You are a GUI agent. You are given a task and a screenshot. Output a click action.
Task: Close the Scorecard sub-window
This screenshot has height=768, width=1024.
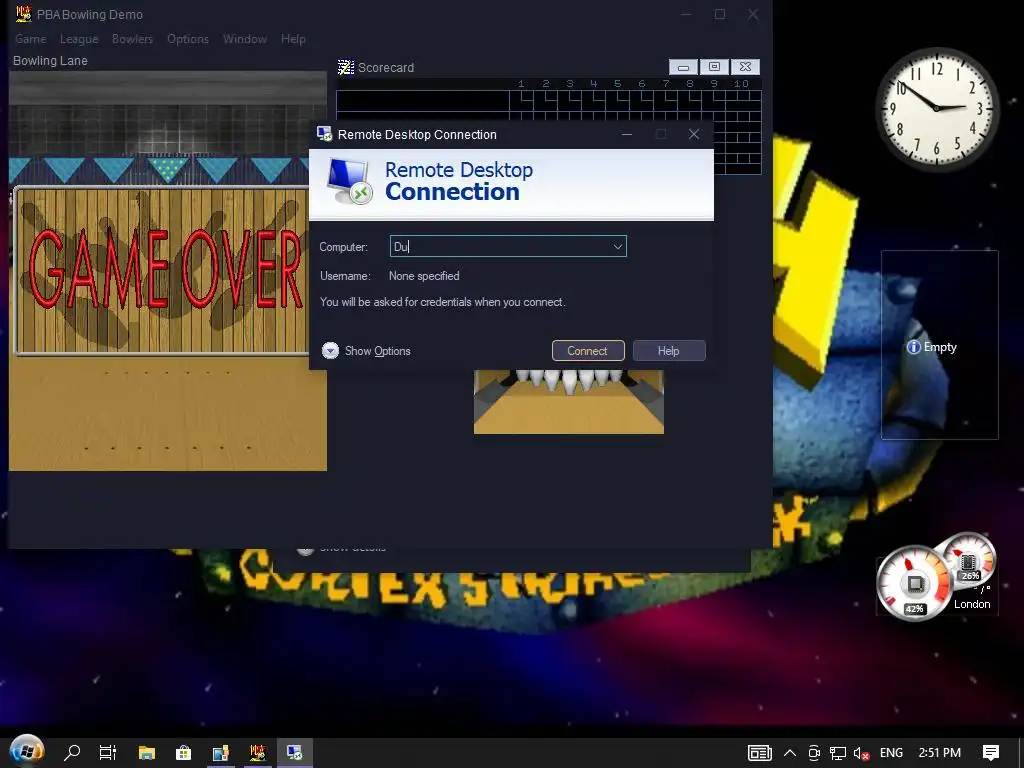point(745,67)
